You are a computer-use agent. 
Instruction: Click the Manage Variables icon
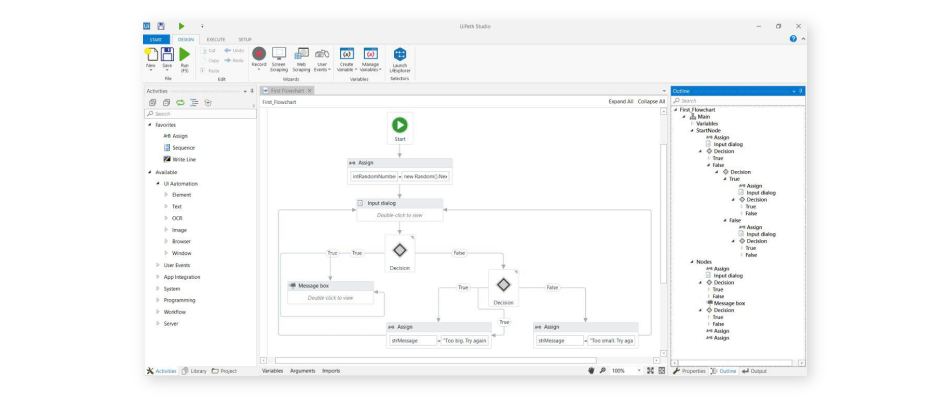[x=370, y=53]
